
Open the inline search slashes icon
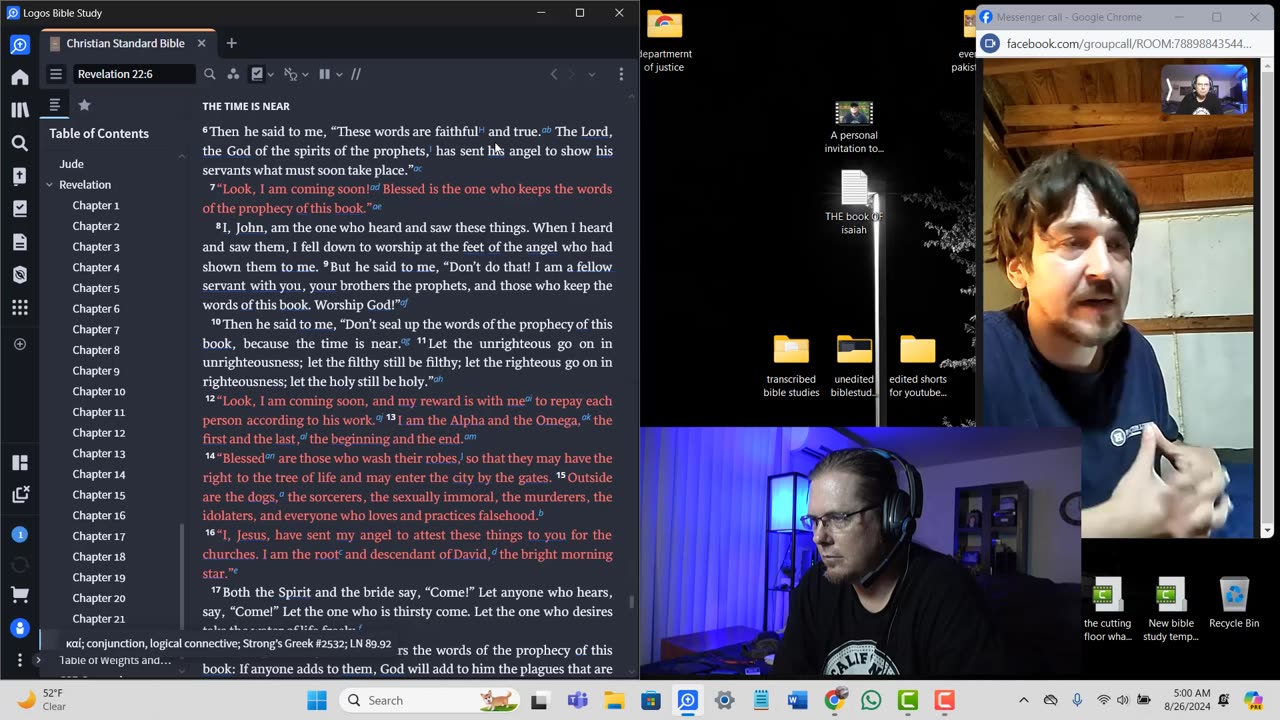tap(355, 74)
